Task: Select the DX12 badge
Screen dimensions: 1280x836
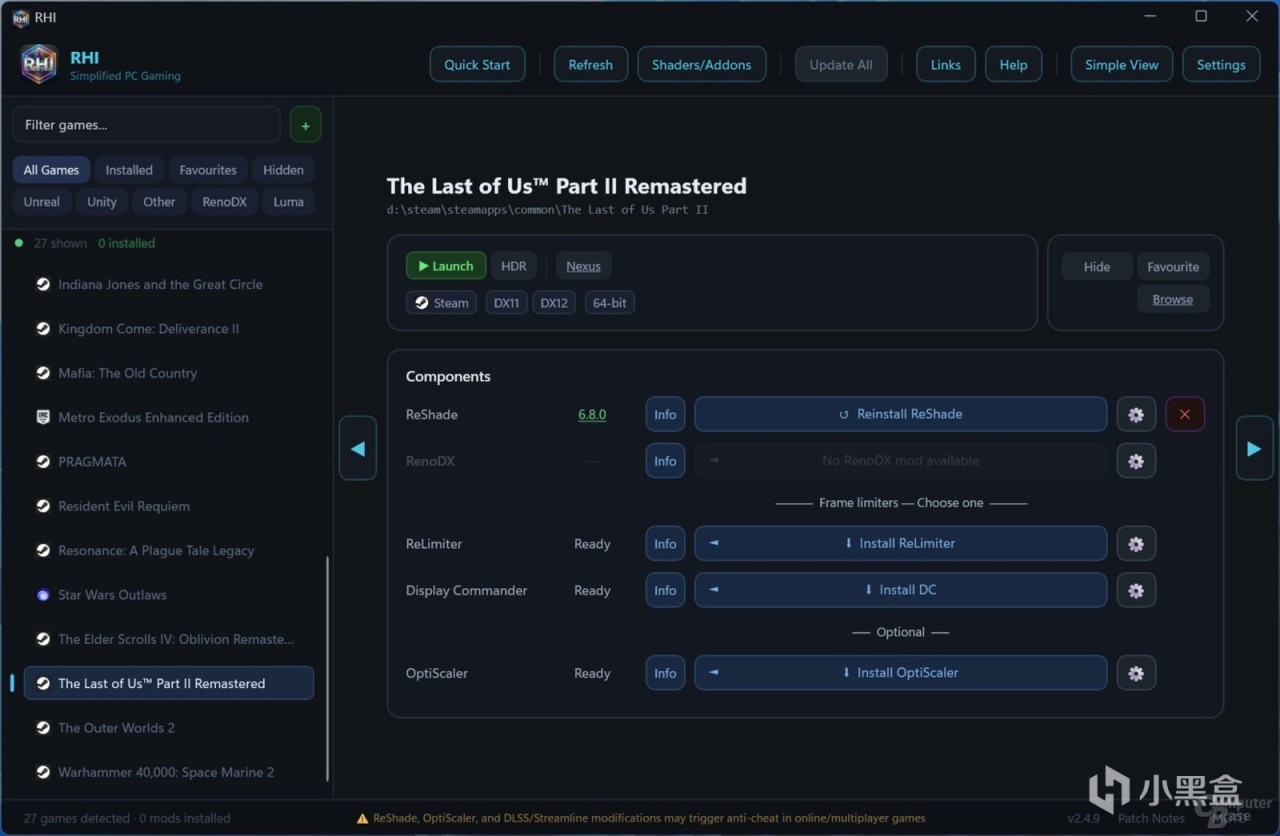Action: click(553, 303)
